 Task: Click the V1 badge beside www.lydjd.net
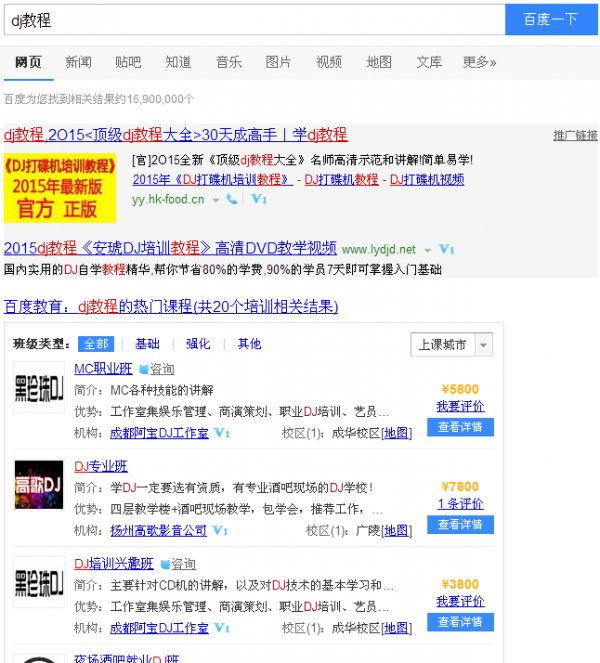click(x=446, y=249)
